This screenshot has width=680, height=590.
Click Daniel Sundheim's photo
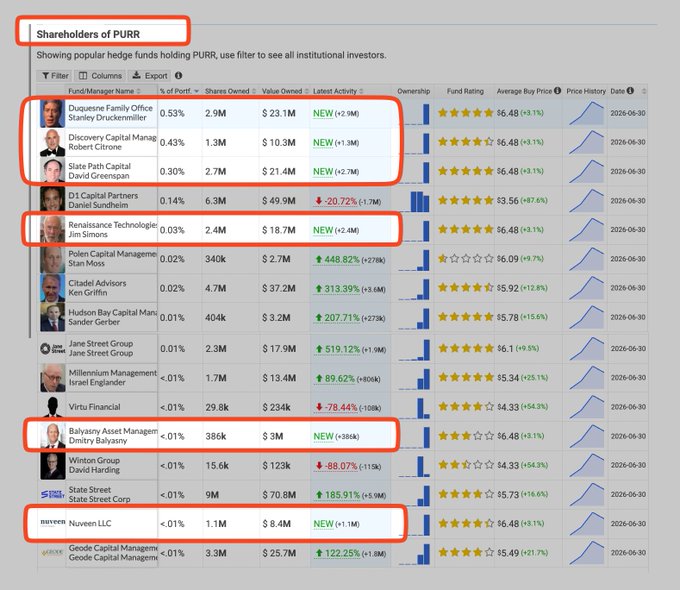[x=52, y=199]
